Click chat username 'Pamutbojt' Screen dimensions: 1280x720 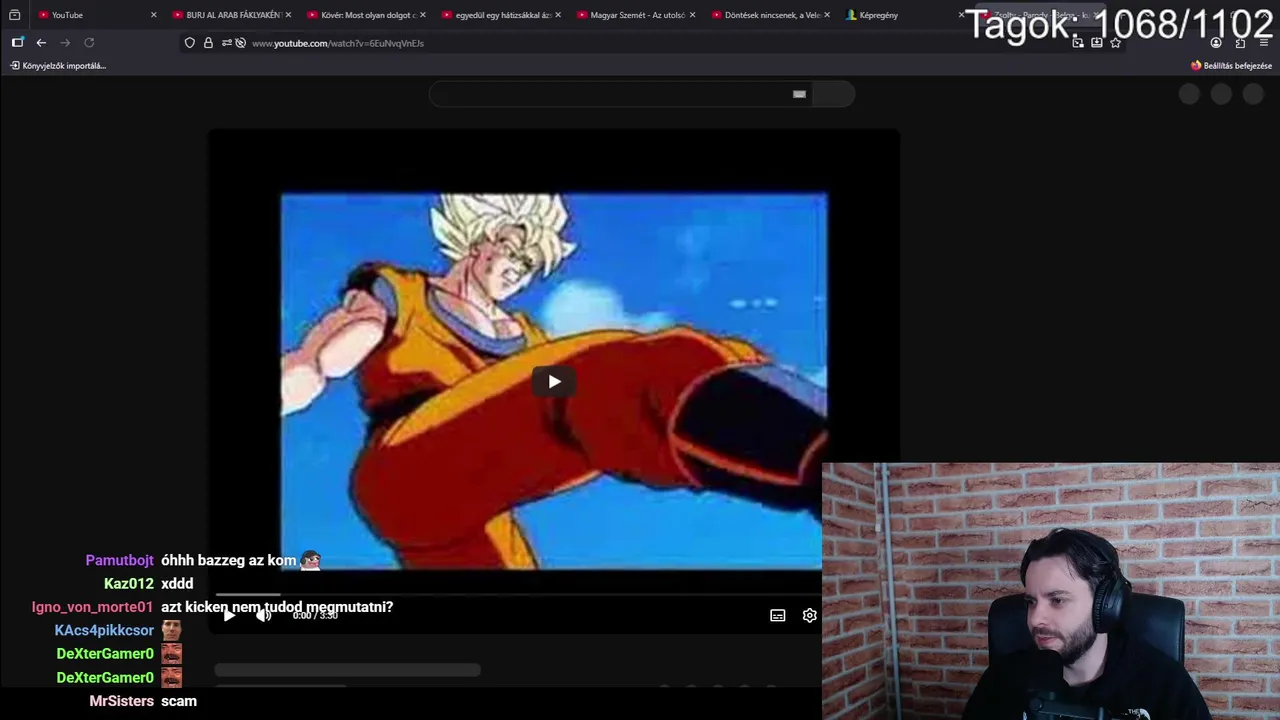pyautogui.click(x=120, y=560)
